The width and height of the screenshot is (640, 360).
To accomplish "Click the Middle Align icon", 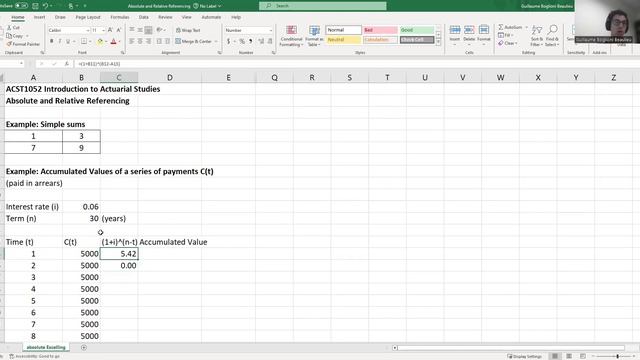I will coord(140,30).
